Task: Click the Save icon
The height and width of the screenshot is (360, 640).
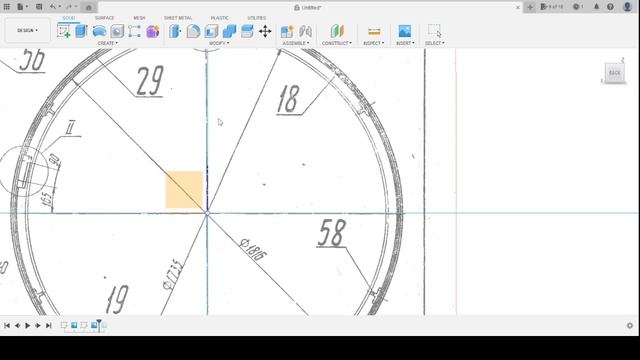Action: [x=39, y=7]
